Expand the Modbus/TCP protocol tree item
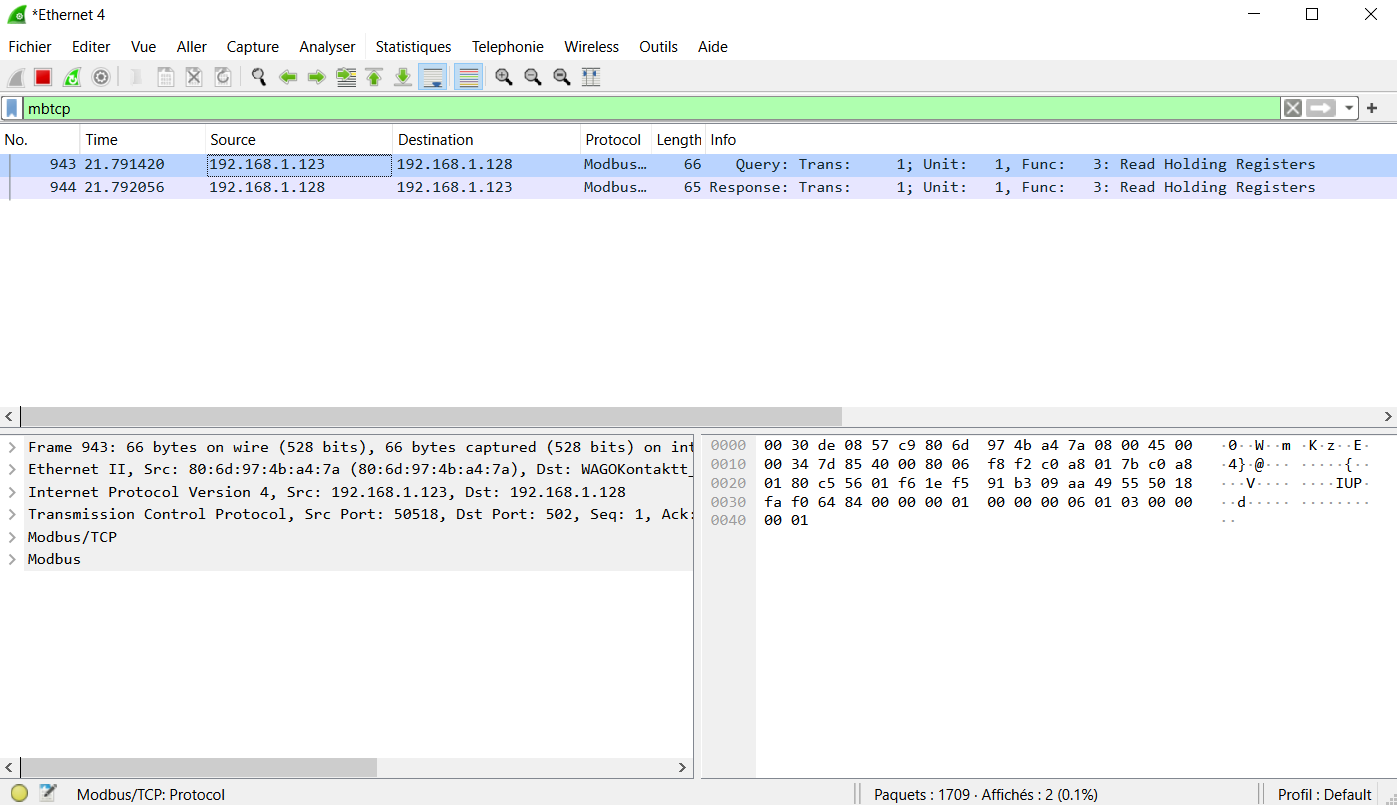This screenshot has width=1397, height=805. [x=13, y=537]
